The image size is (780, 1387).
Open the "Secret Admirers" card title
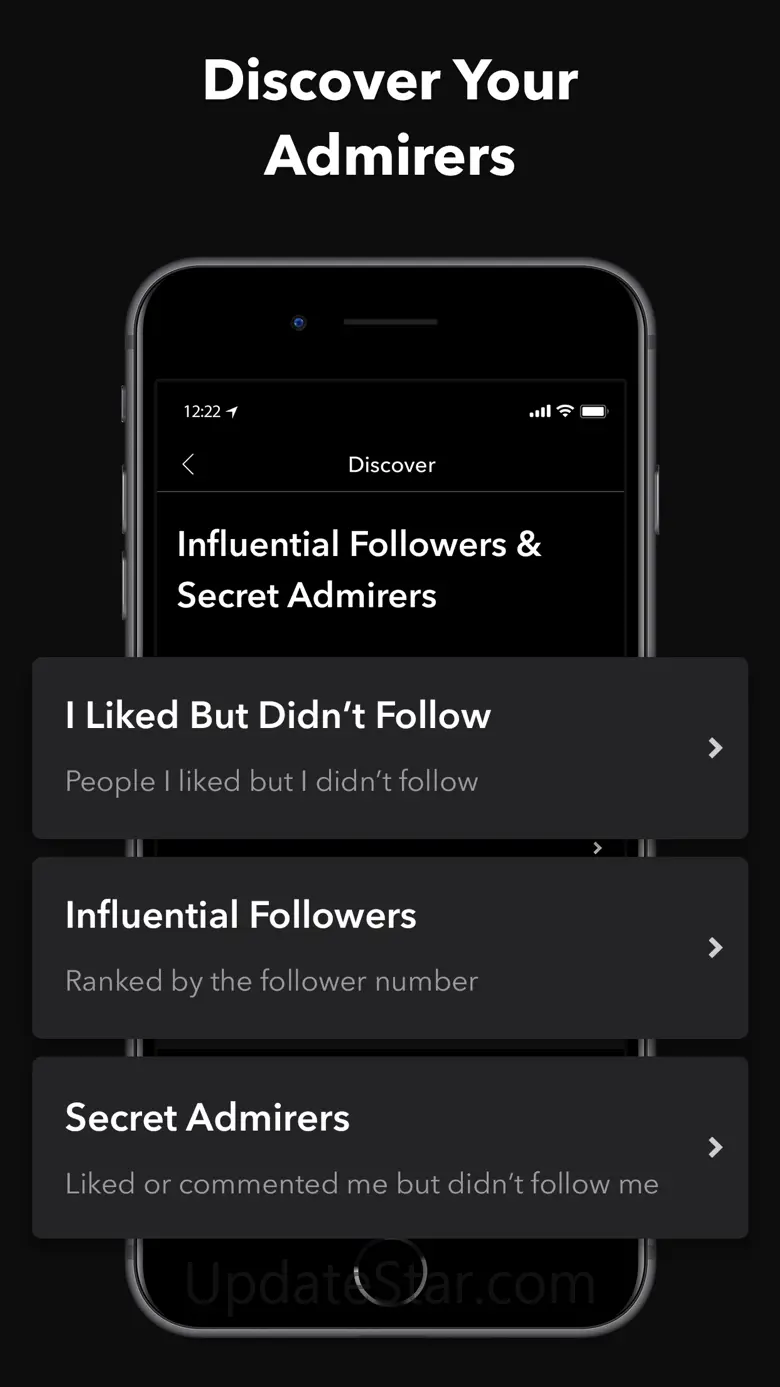[208, 1118]
